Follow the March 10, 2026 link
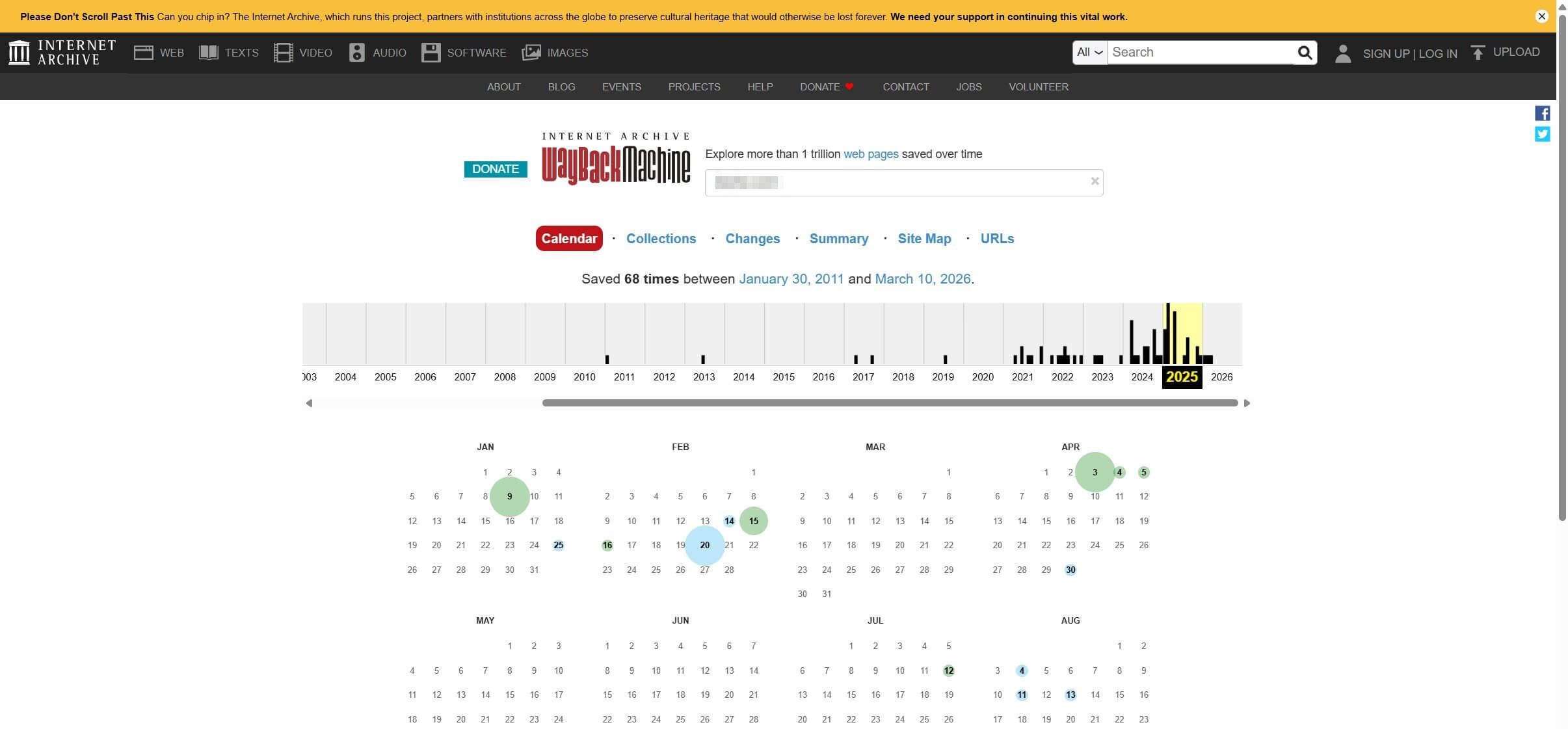1568x729 pixels. [922, 279]
